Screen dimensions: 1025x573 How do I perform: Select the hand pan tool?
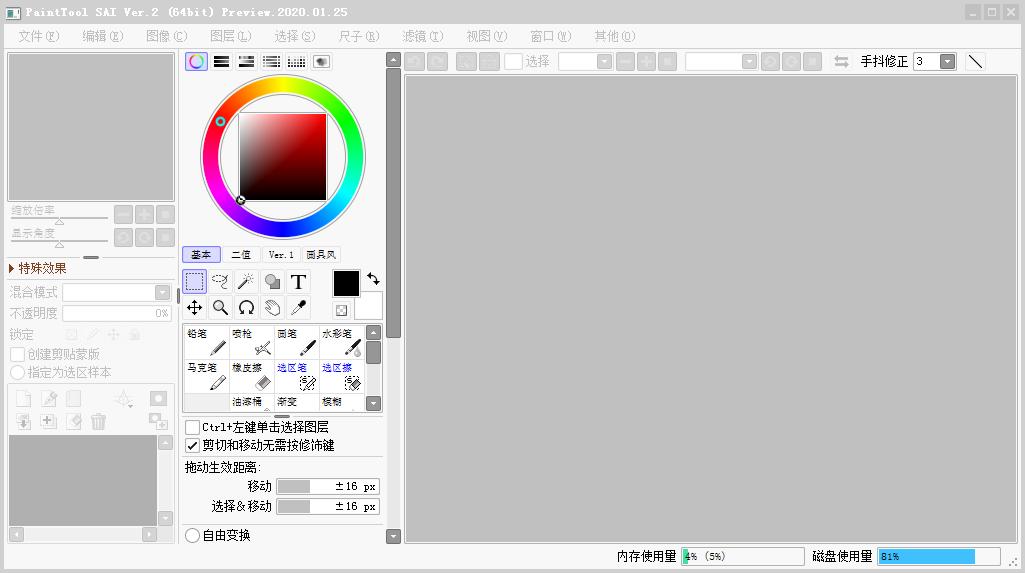pos(272,307)
